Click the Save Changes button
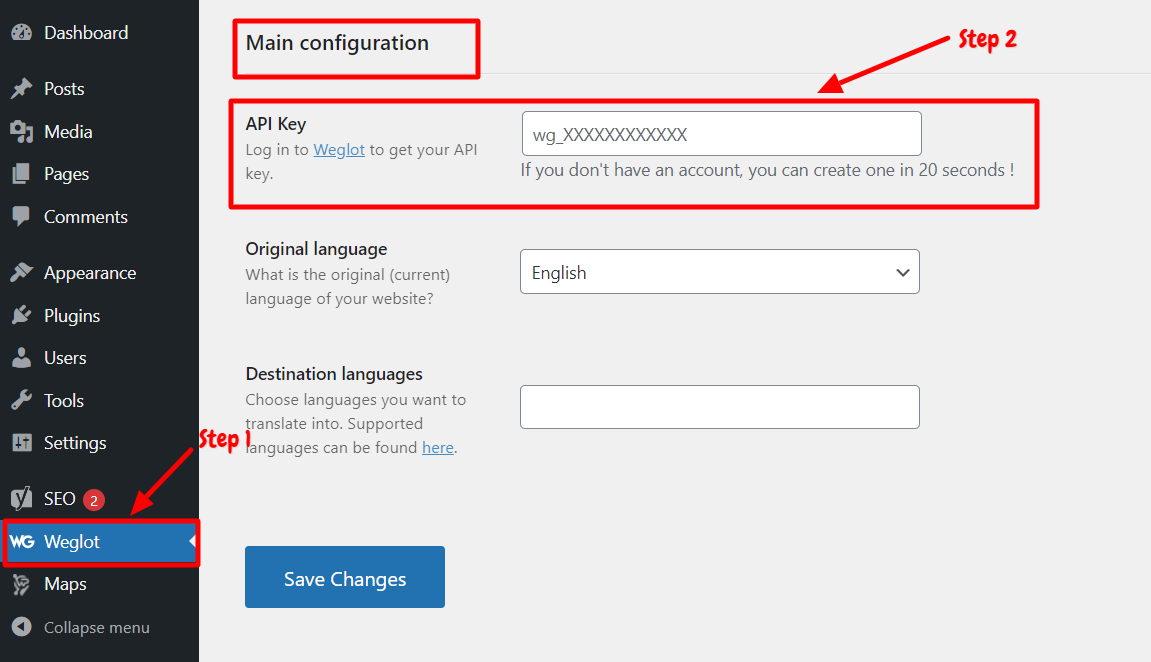The width and height of the screenshot is (1151, 662). [x=345, y=577]
